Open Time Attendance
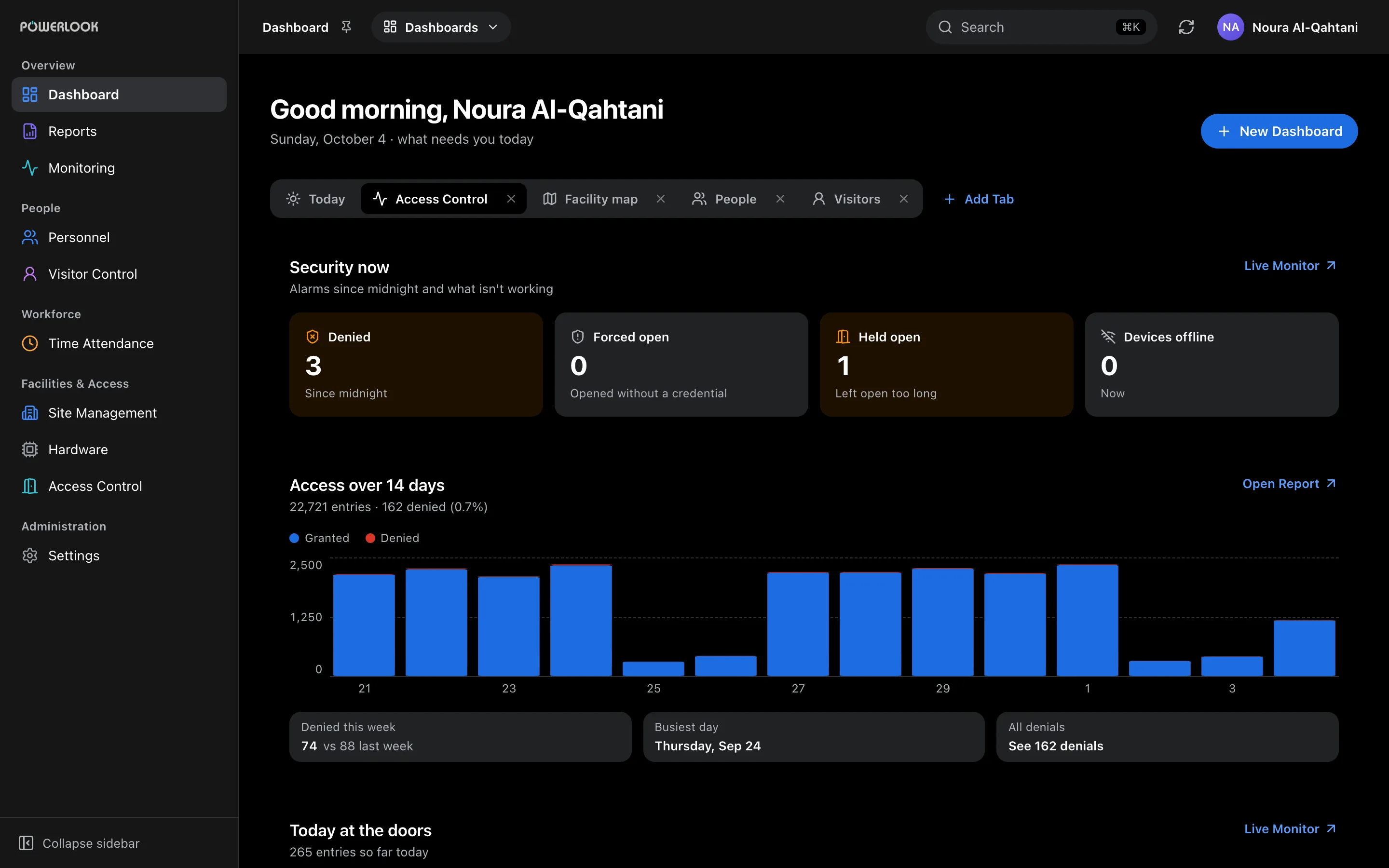1389x868 pixels. tap(119, 344)
